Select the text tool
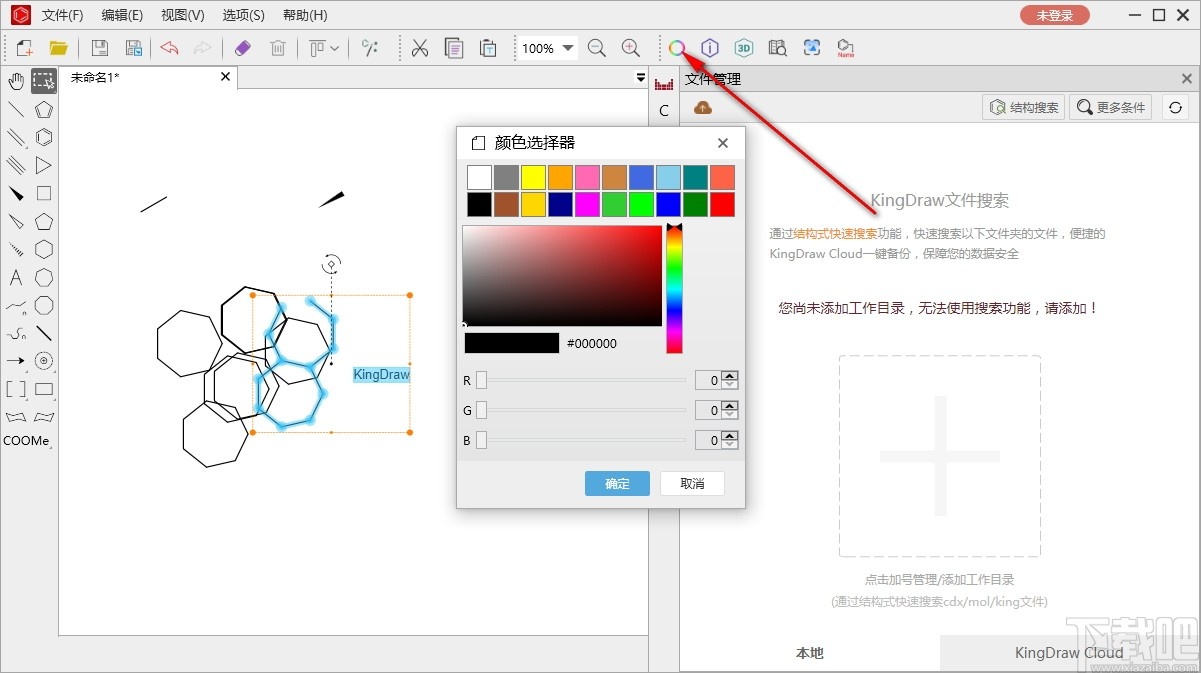The height and width of the screenshot is (673, 1201). point(15,278)
